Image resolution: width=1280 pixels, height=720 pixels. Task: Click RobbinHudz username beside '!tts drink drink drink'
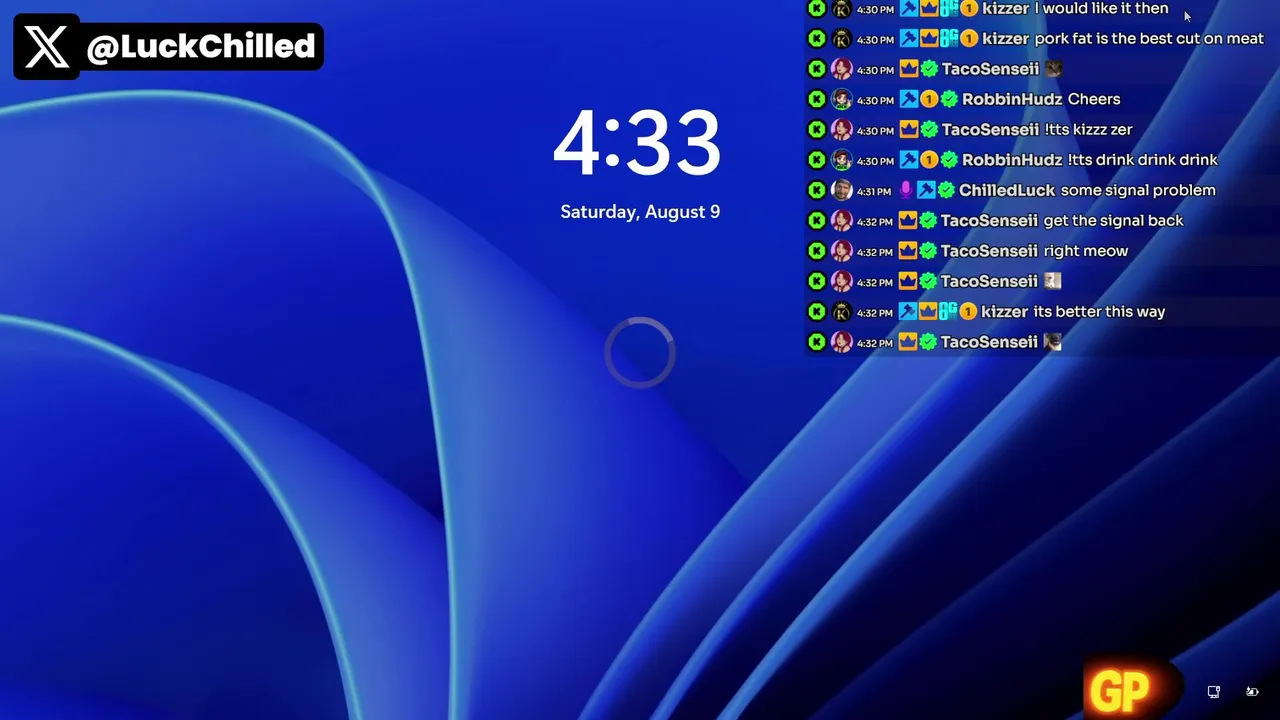click(x=1012, y=160)
